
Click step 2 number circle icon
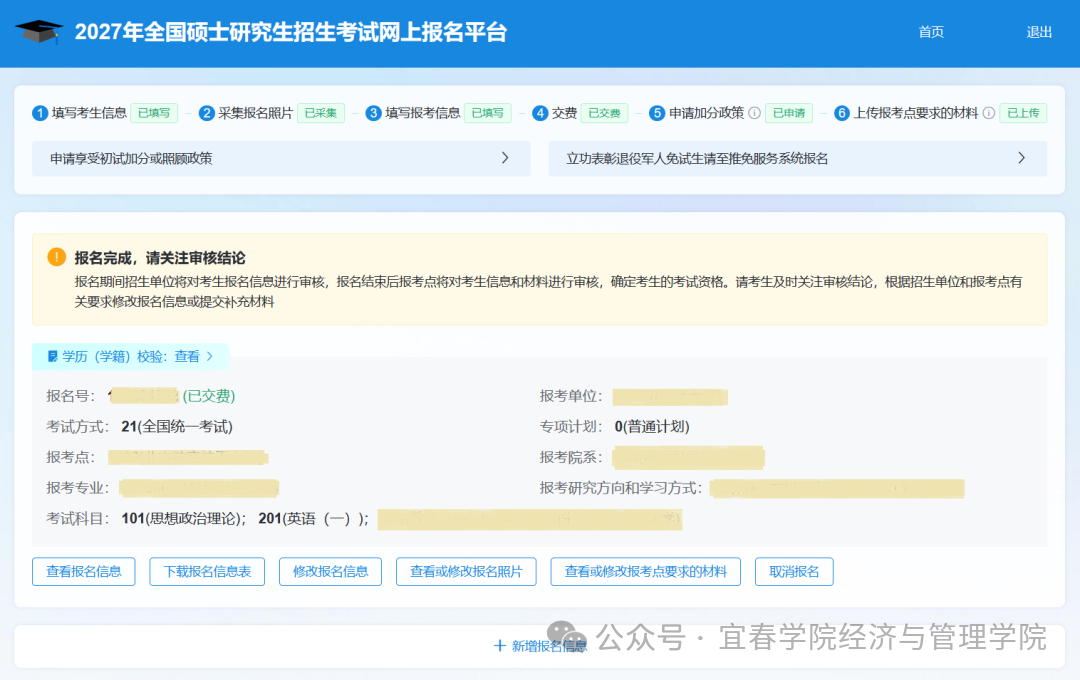tap(207, 113)
